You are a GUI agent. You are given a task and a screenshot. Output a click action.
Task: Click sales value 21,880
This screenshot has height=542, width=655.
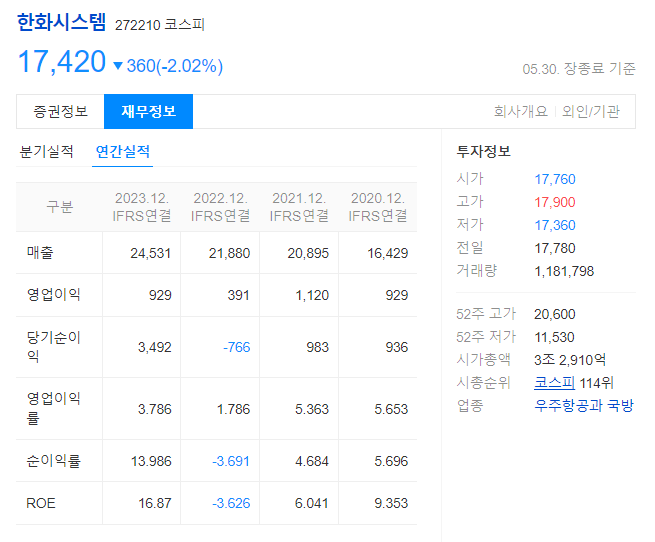click(x=229, y=253)
